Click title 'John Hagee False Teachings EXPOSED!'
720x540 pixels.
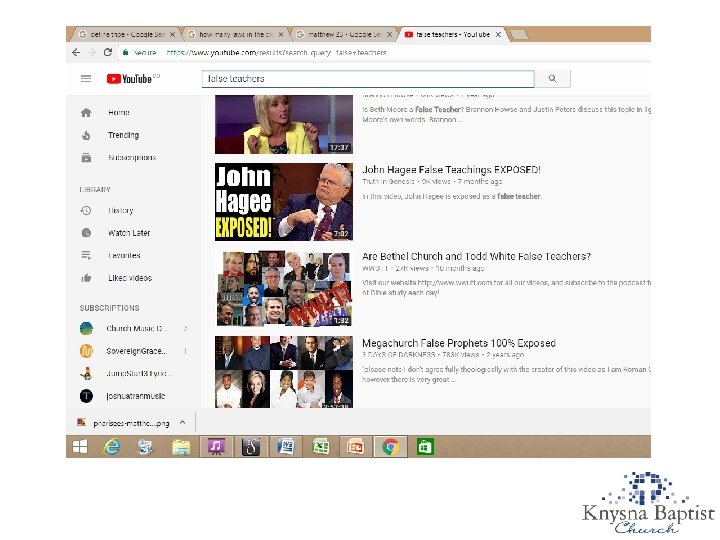pos(451,169)
